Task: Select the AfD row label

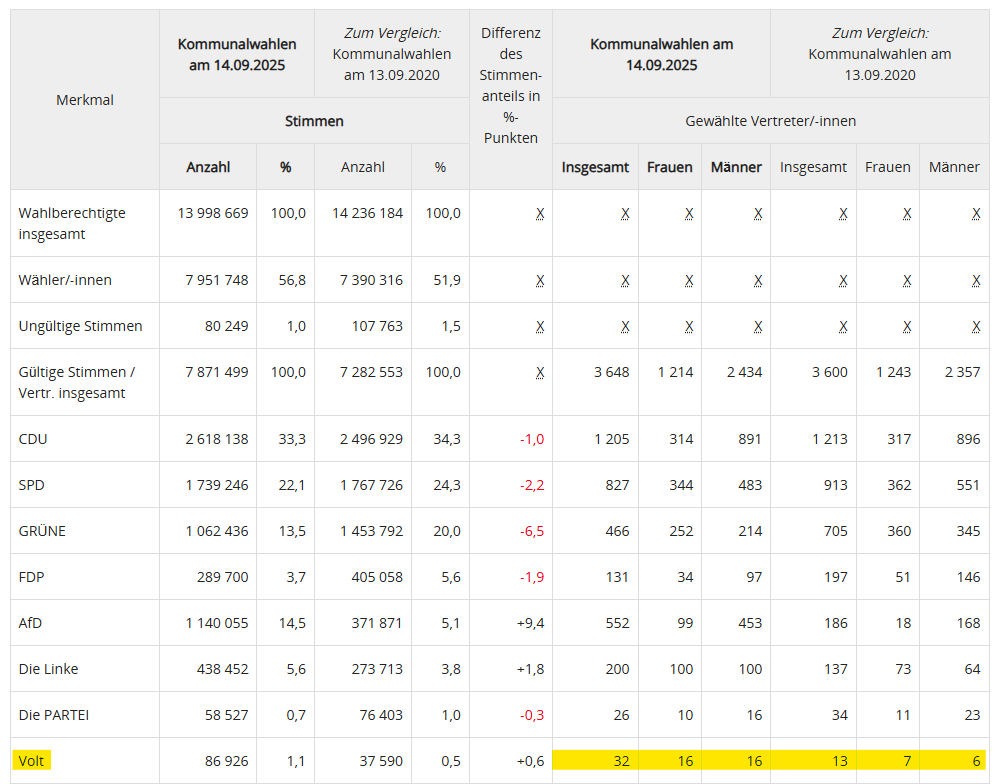Action: [31, 623]
